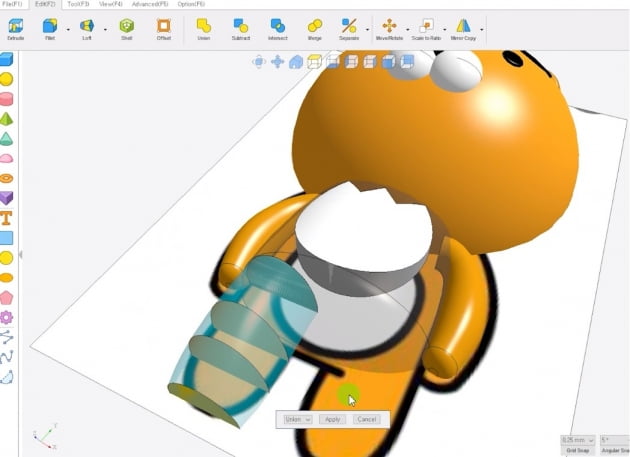
Task: Click the pan view icon
Action: point(278,62)
